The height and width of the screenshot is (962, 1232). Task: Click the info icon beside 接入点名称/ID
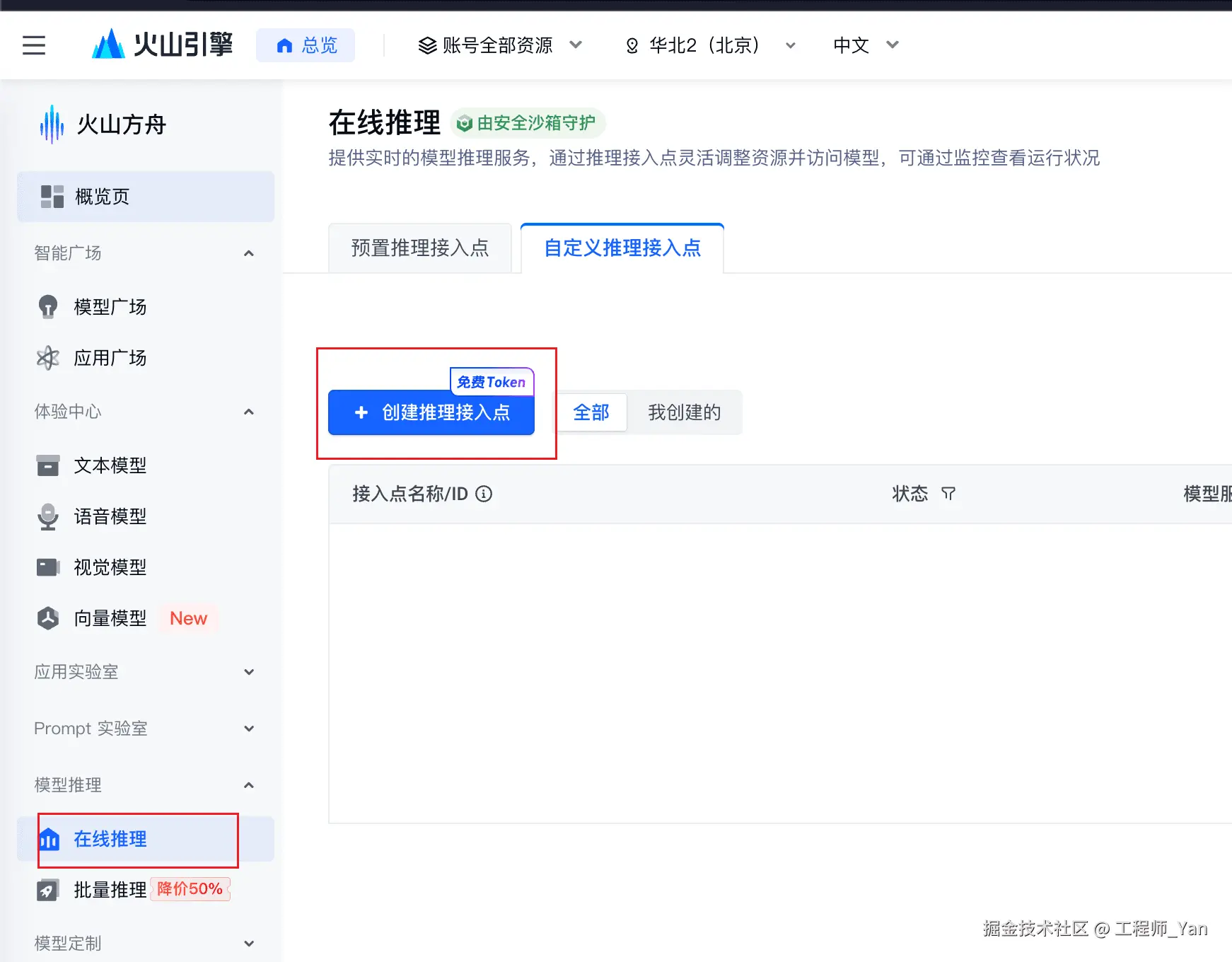[484, 494]
